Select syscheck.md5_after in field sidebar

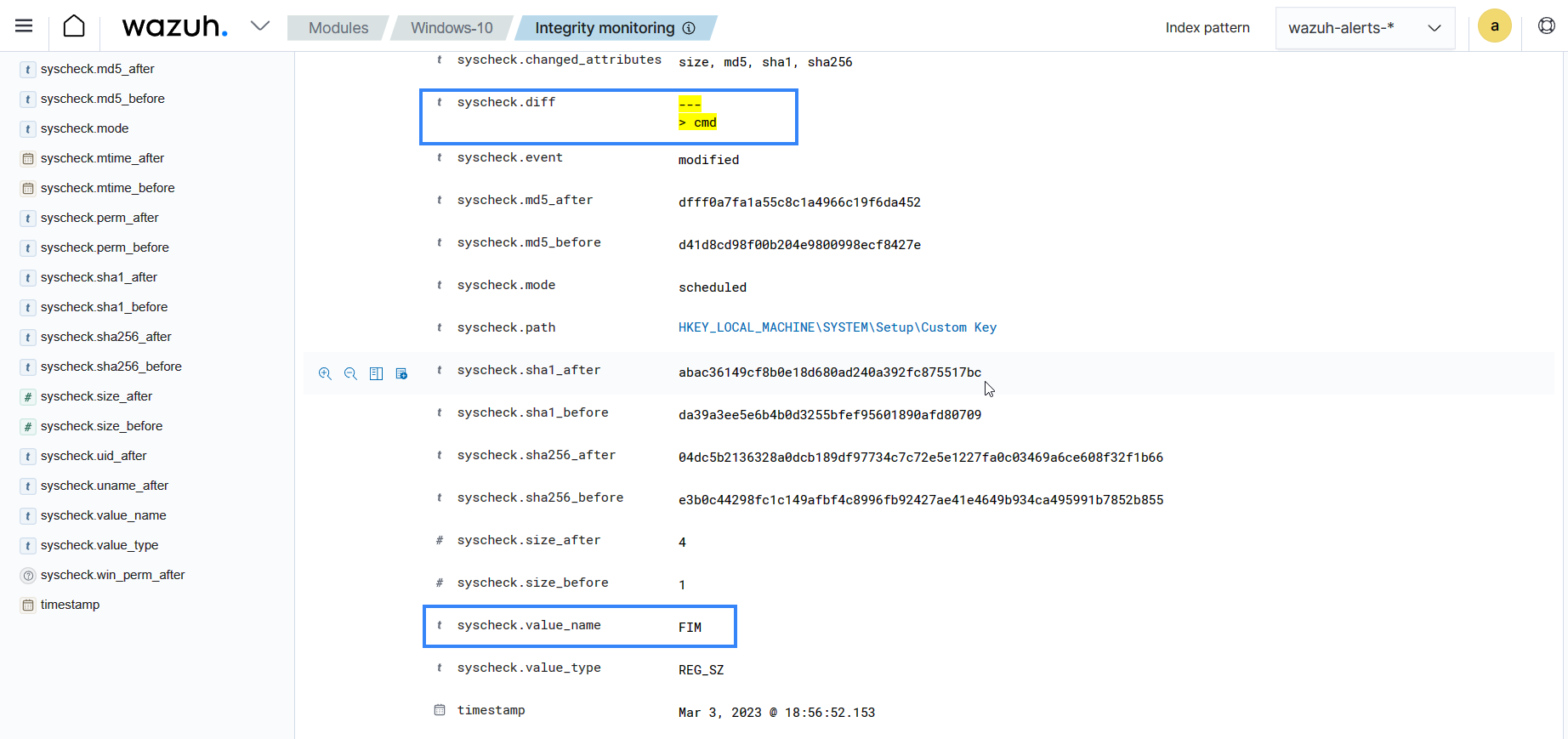click(x=97, y=69)
